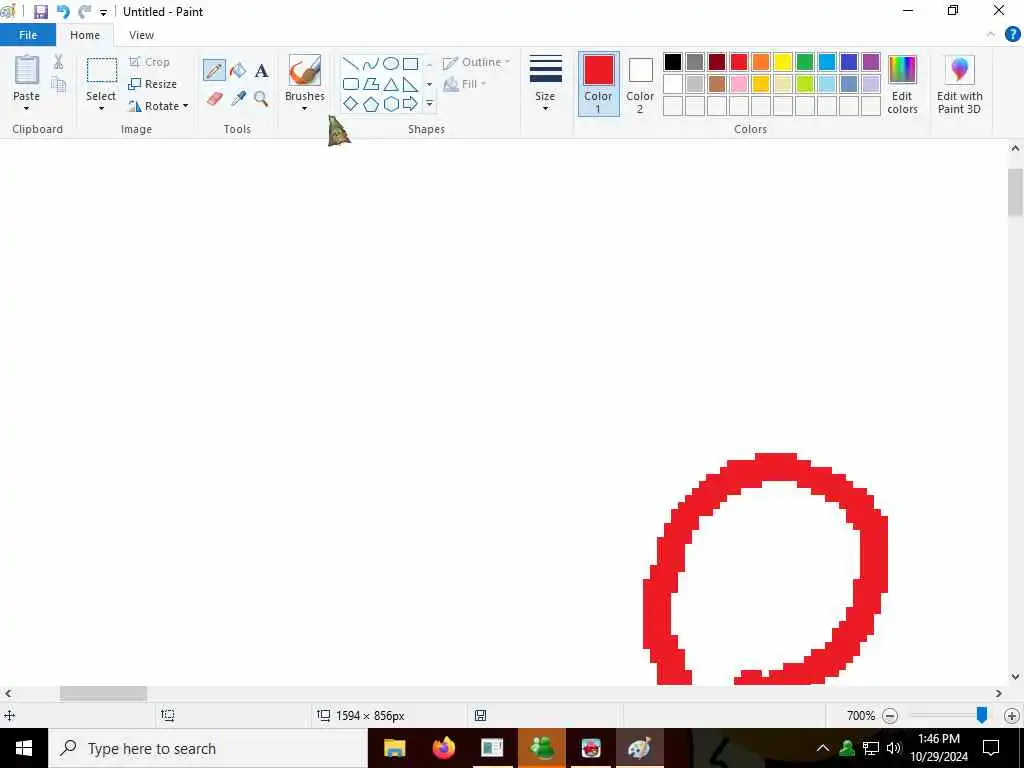Collapse the ribbon with chevron
The height and width of the screenshot is (768, 1024).
pyautogui.click(x=991, y=34)
